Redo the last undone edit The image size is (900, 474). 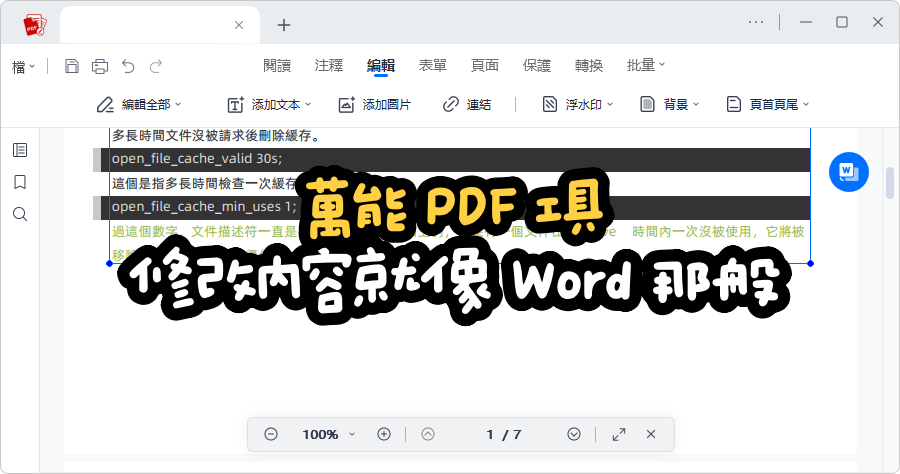pos(156,66)
